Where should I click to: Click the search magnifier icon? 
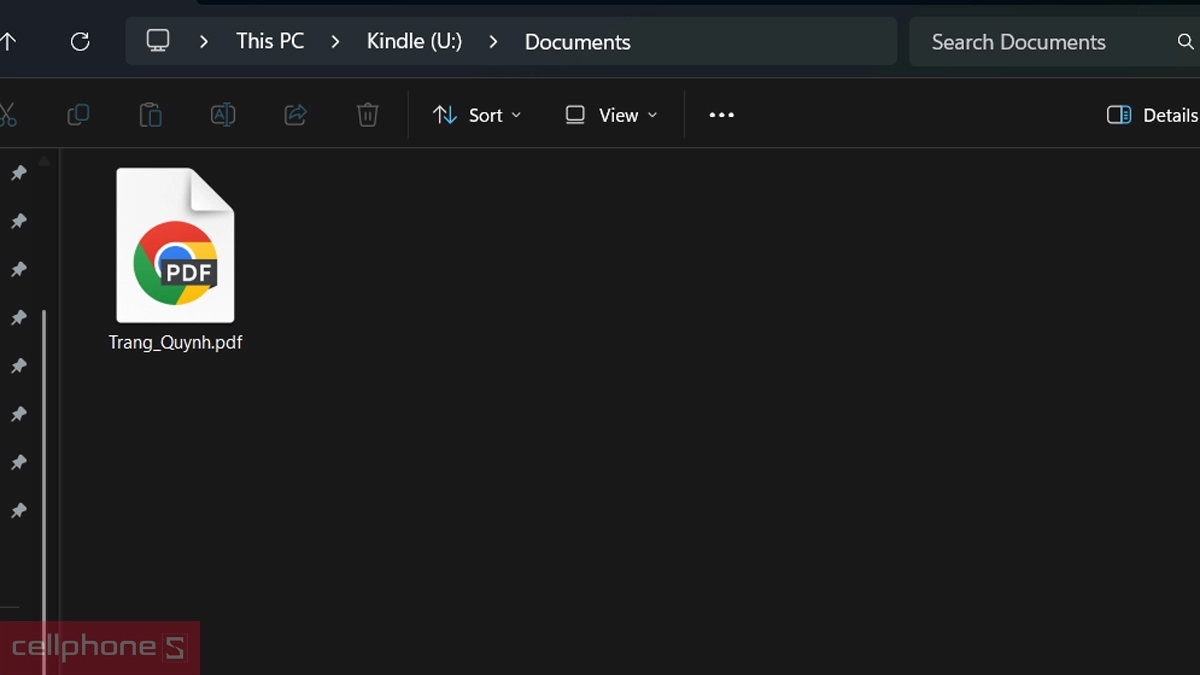point(1186,42)
